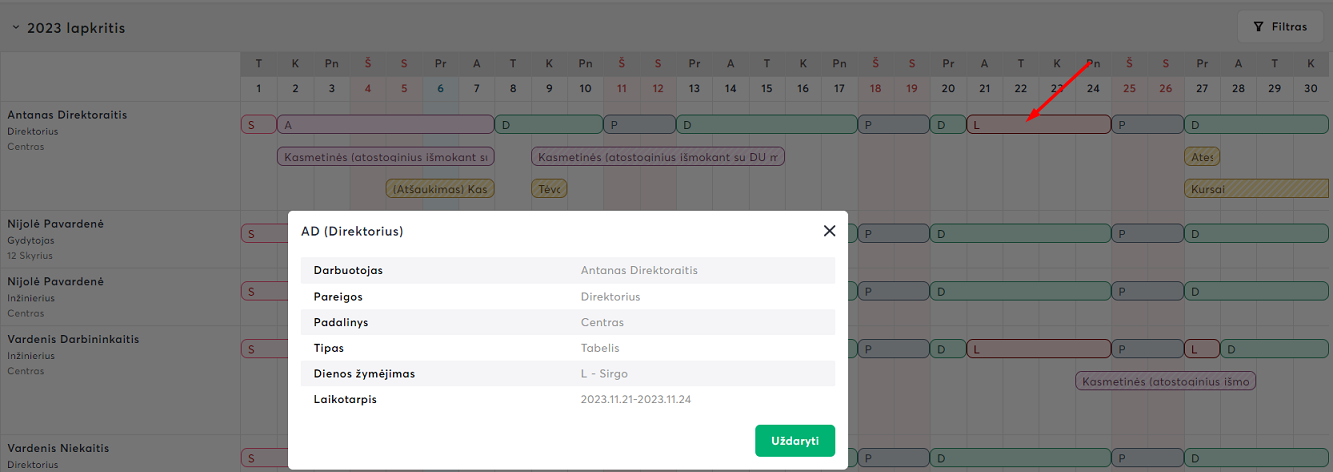Screen dimensions: 1333x472
Task: Click day 21 column header
Action: tap(984, 88)
